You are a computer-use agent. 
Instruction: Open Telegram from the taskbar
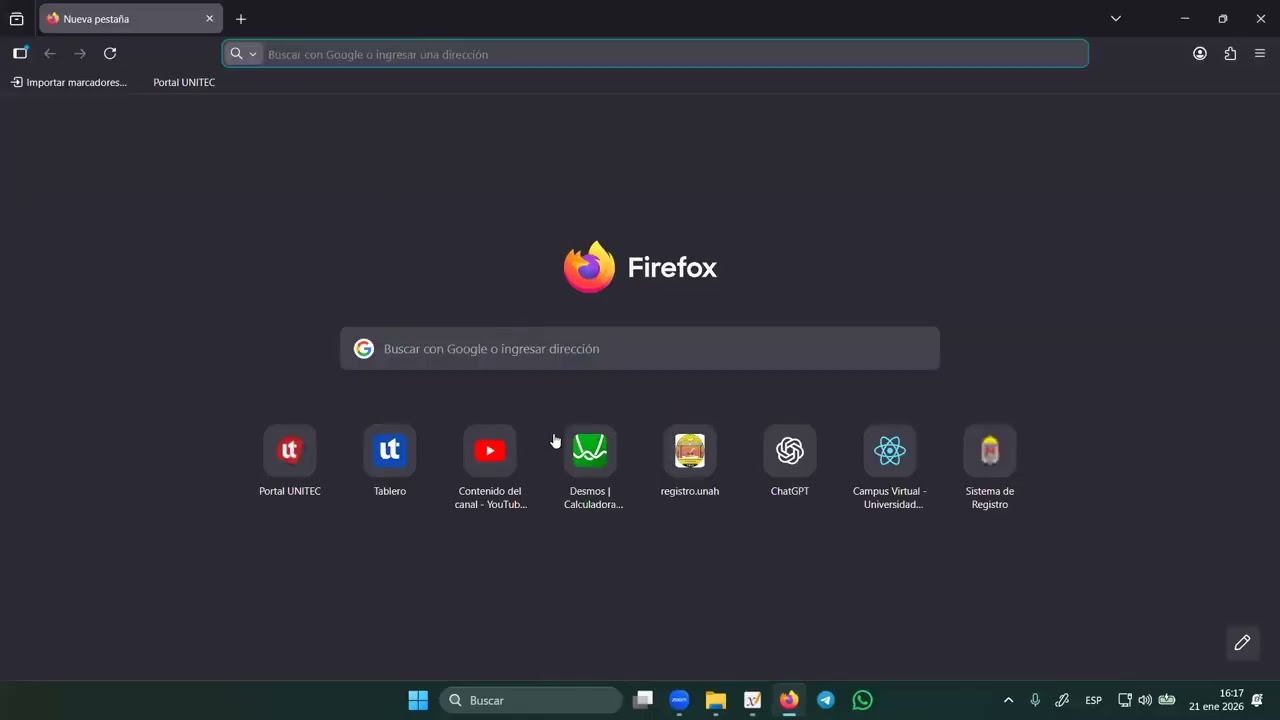826,700
